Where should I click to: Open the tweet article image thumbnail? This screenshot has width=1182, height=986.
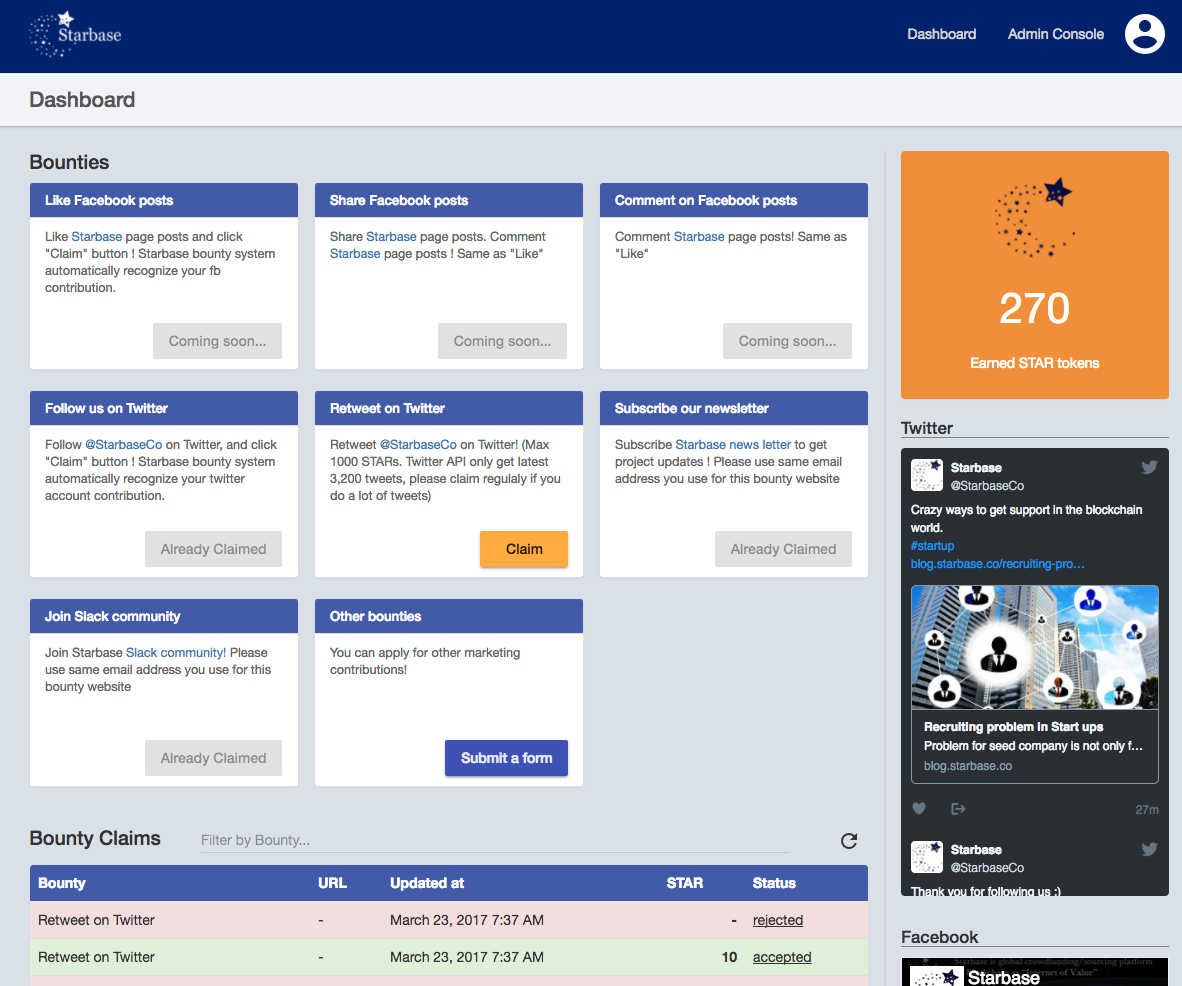pyautogui.click(x=1034, y=647)
